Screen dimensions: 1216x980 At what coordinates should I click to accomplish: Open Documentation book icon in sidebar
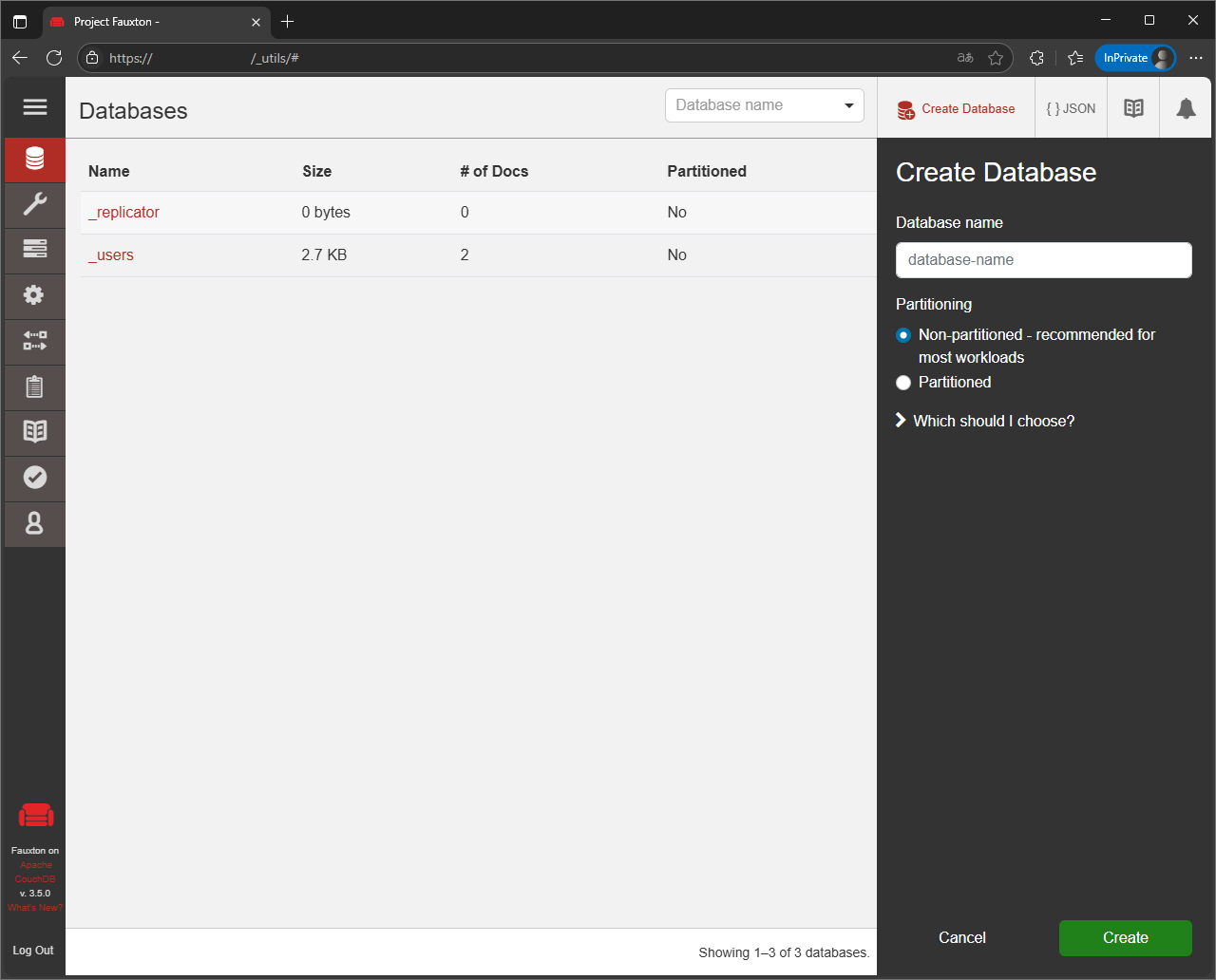[35, 432]
